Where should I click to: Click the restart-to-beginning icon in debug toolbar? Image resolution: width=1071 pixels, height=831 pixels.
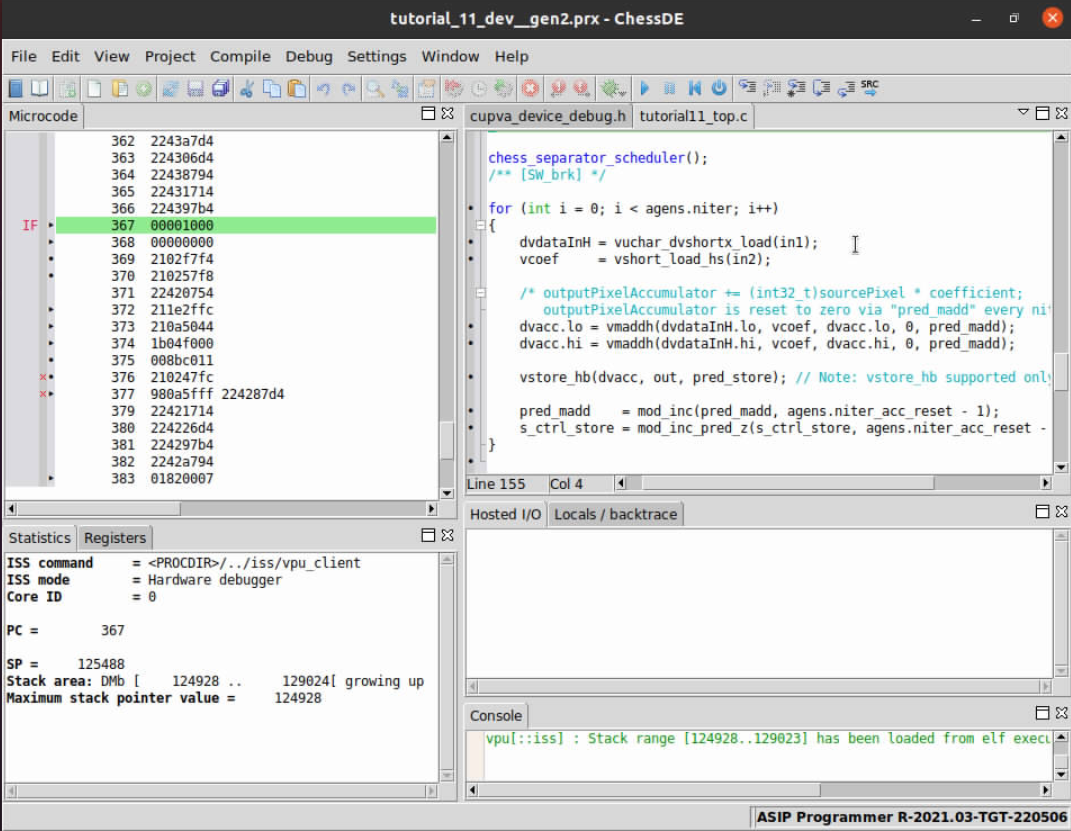tap(695, 88)
